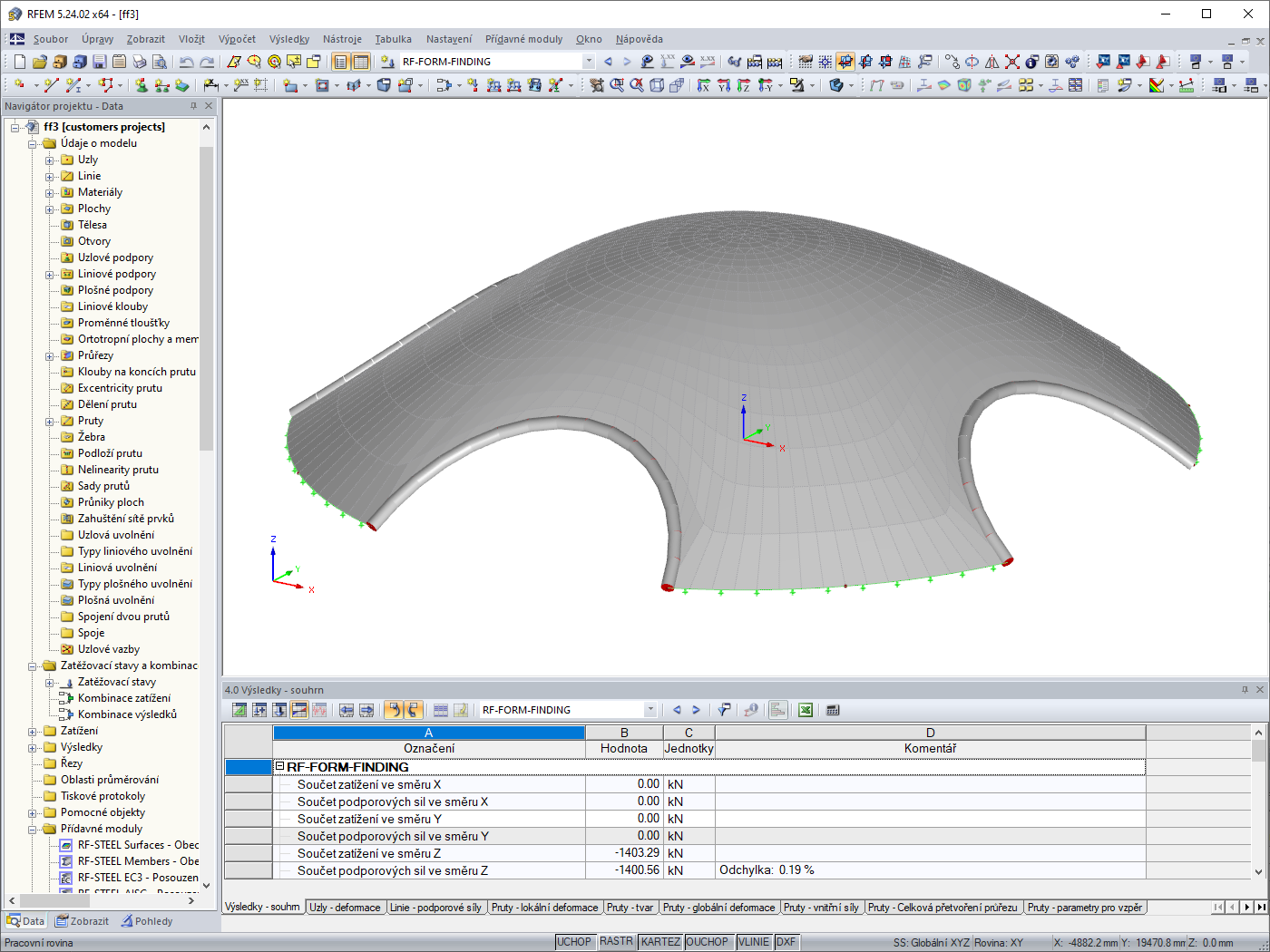
Task: Click the Open folder icon
Action: coord(39,62)
